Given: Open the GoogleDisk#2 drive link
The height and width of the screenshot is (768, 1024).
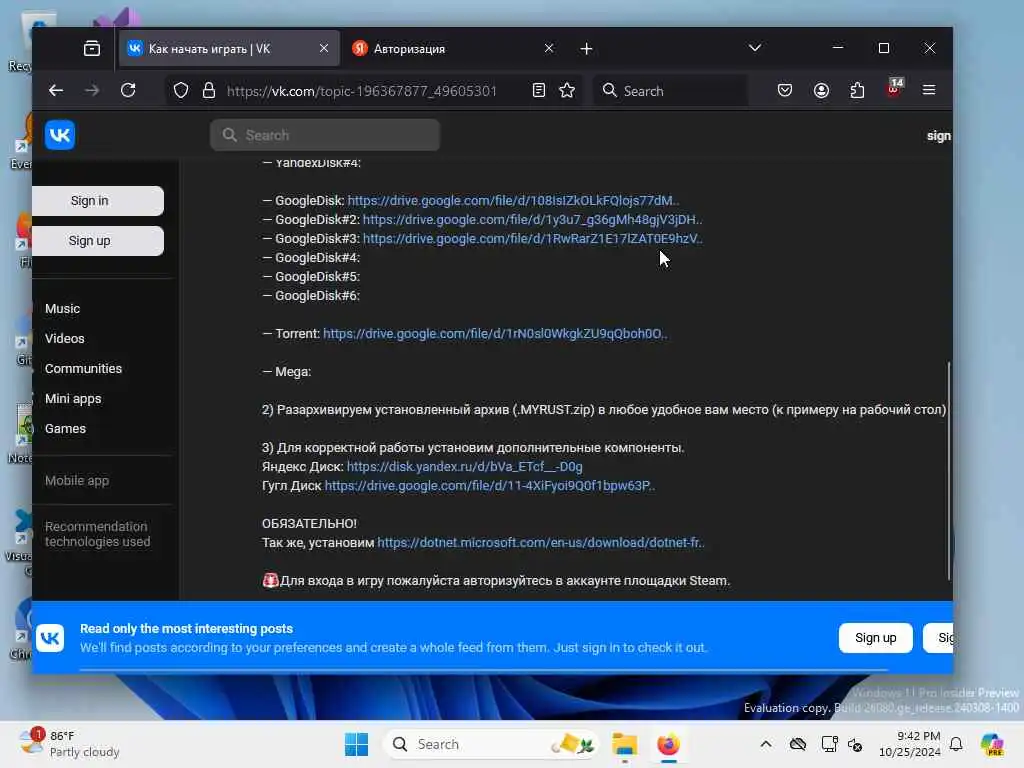Looking at the screenshot, I should click(x=533, y=219).
